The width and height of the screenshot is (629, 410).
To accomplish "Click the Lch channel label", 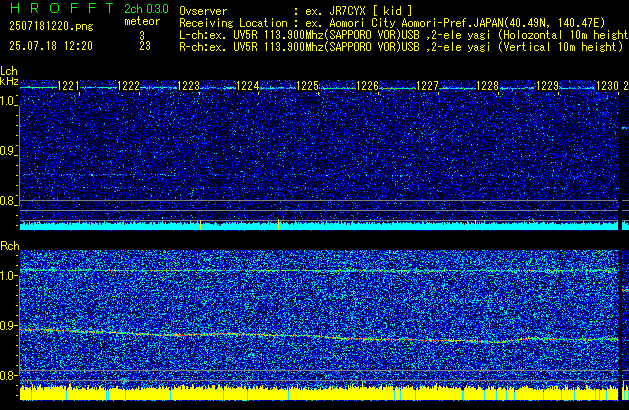I will [9, 71].
